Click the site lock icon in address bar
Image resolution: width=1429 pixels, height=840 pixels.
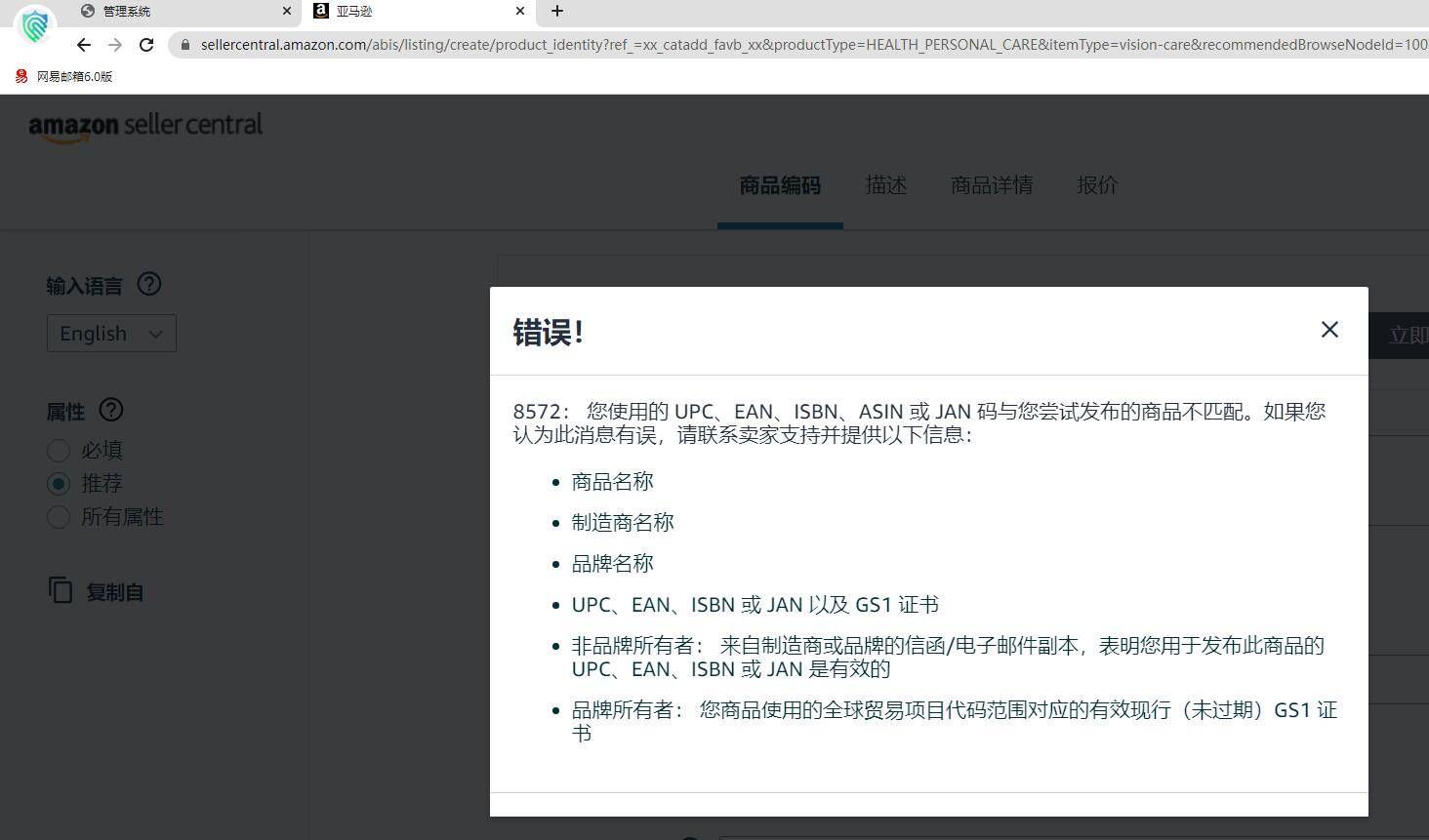coord(185,45)
